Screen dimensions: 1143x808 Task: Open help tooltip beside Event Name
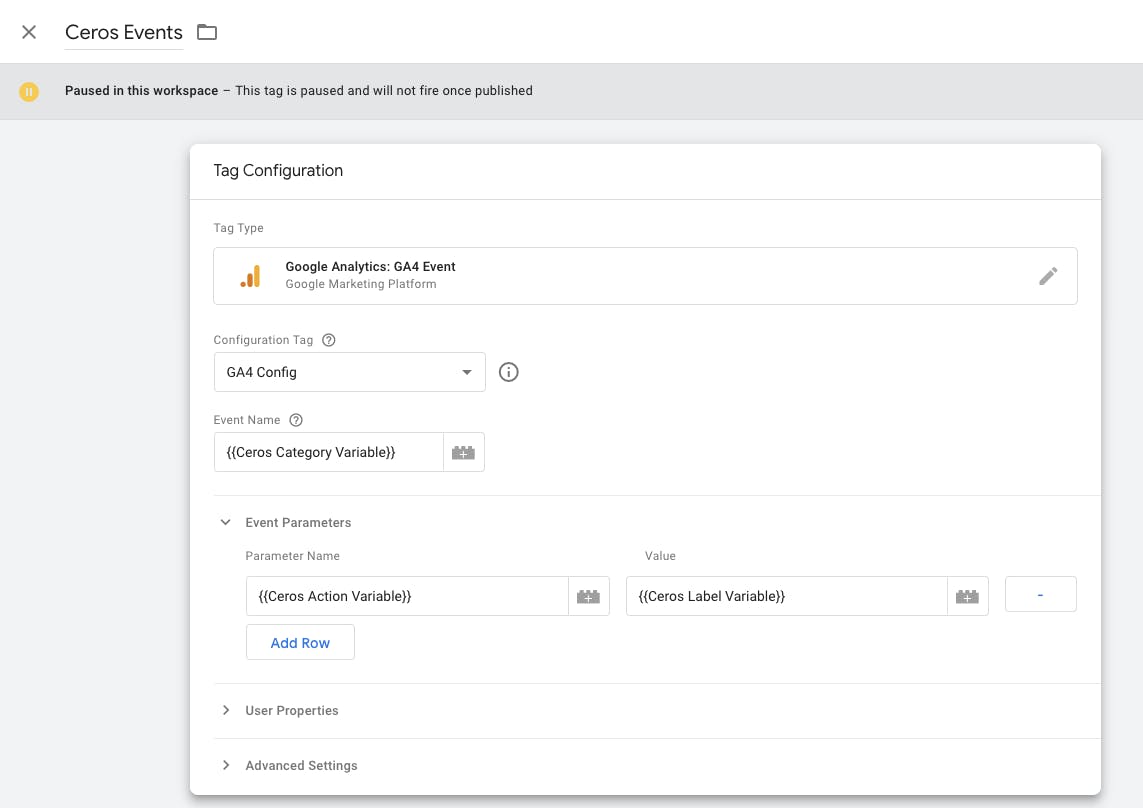(295, 420)
